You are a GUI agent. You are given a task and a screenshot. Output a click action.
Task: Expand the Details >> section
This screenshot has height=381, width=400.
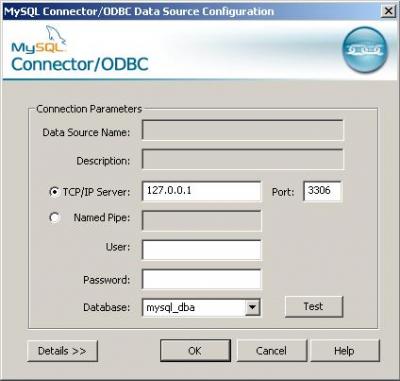point(62,351)
